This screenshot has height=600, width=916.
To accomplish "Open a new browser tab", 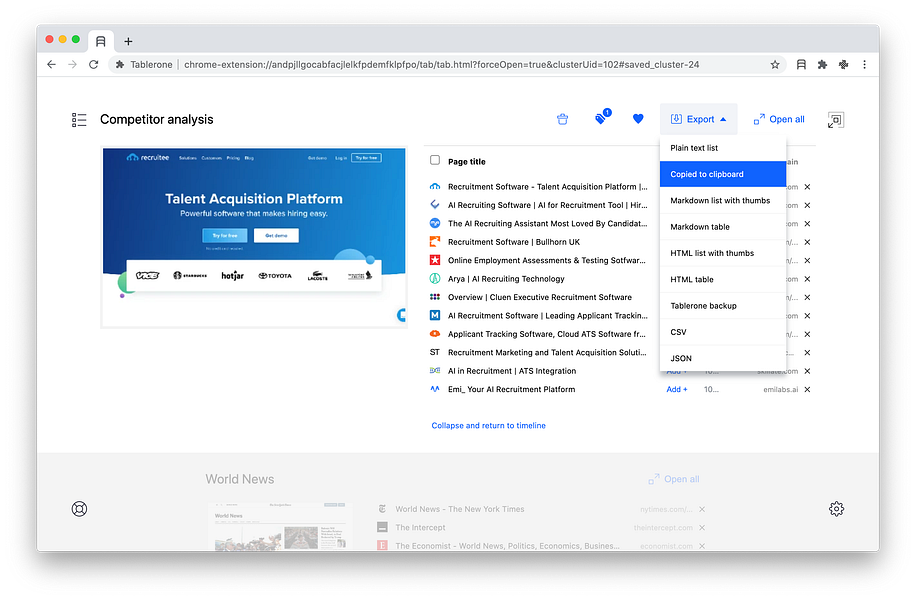I will [128, 41].
